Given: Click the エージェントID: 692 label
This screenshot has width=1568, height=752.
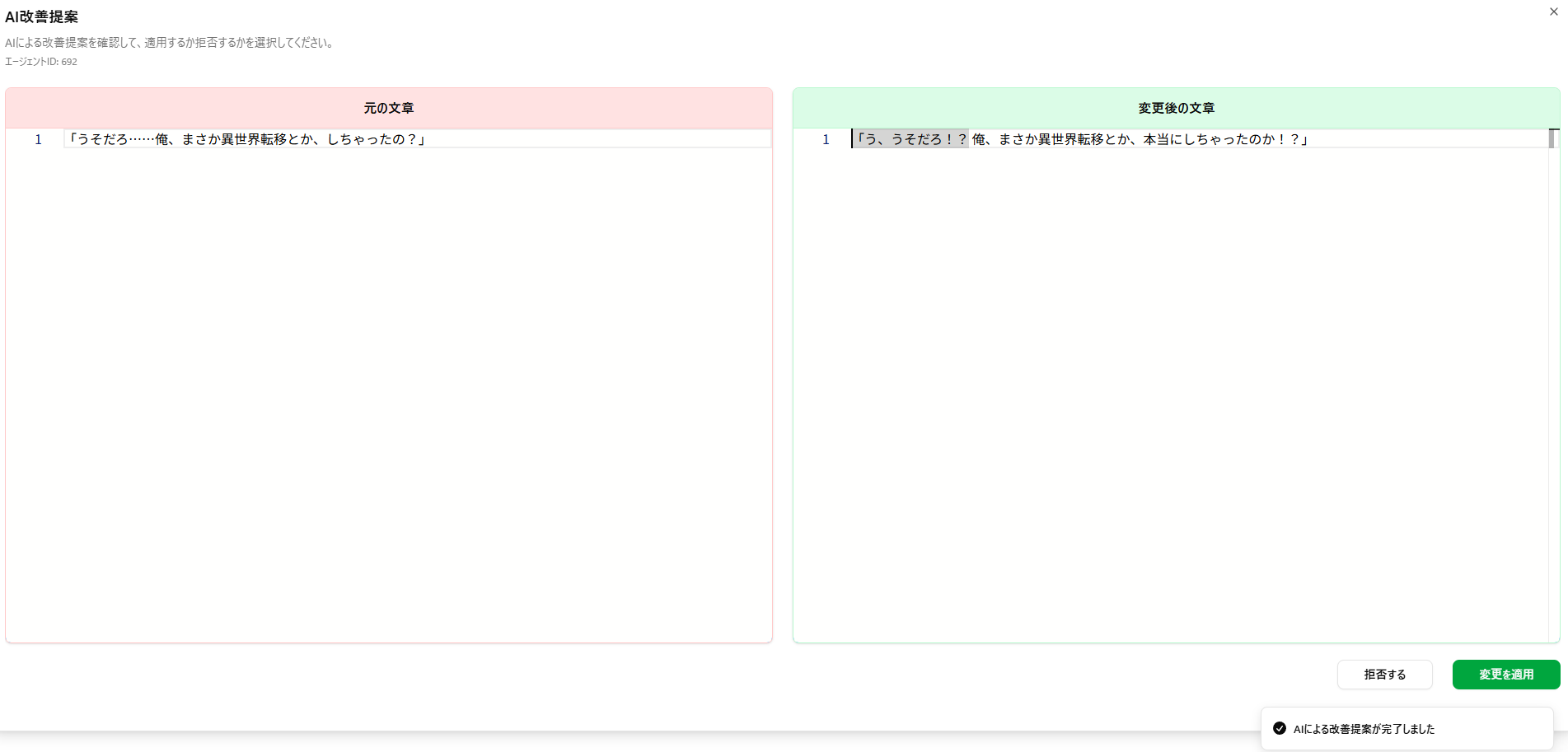Looking at the screenshot, I should (41, 62).
